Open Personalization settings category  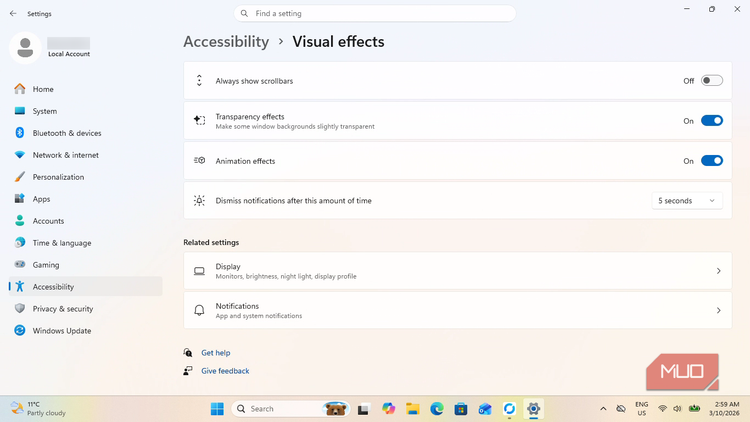[85, 177]
